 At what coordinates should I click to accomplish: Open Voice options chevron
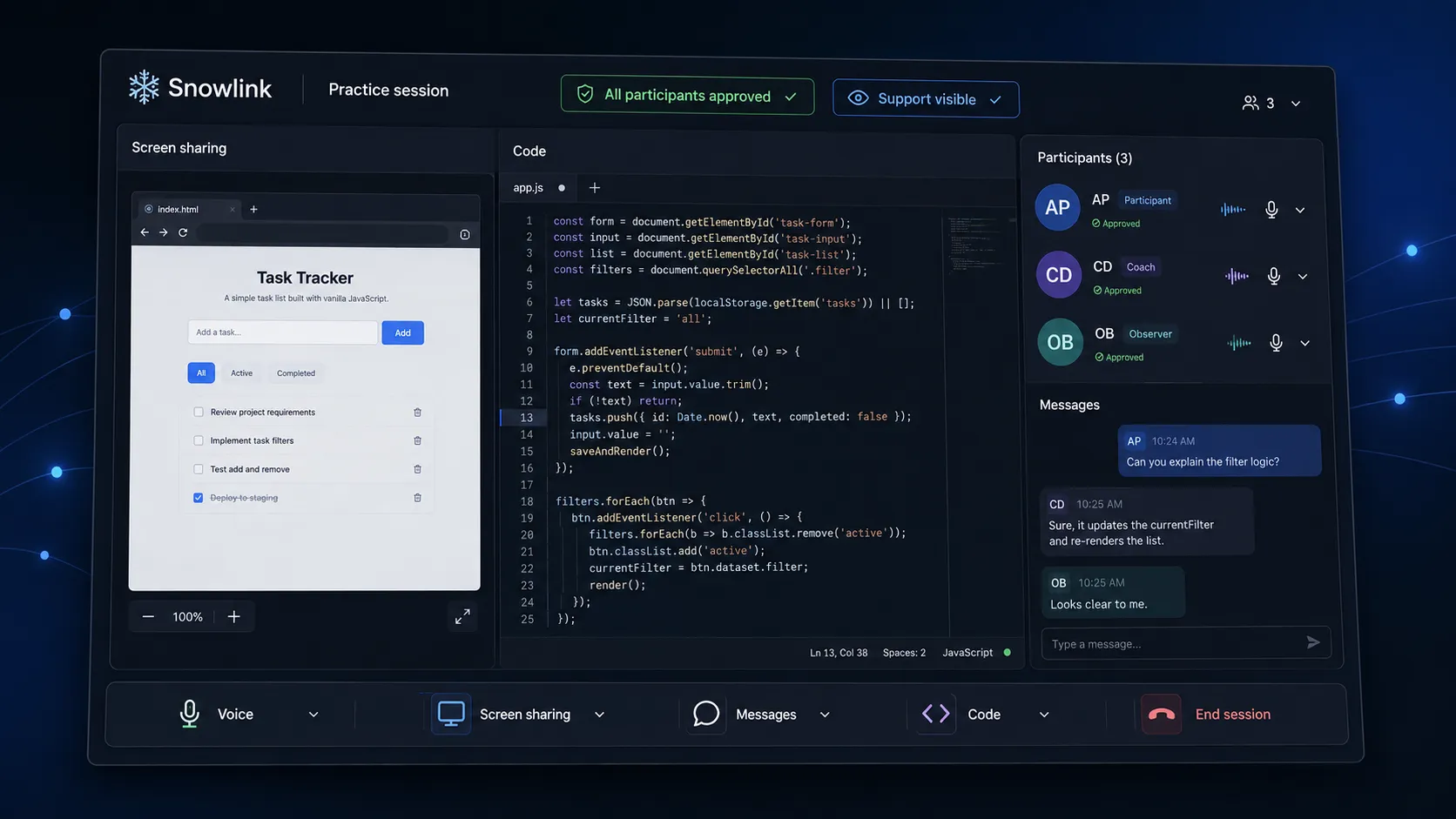(313, 715)
